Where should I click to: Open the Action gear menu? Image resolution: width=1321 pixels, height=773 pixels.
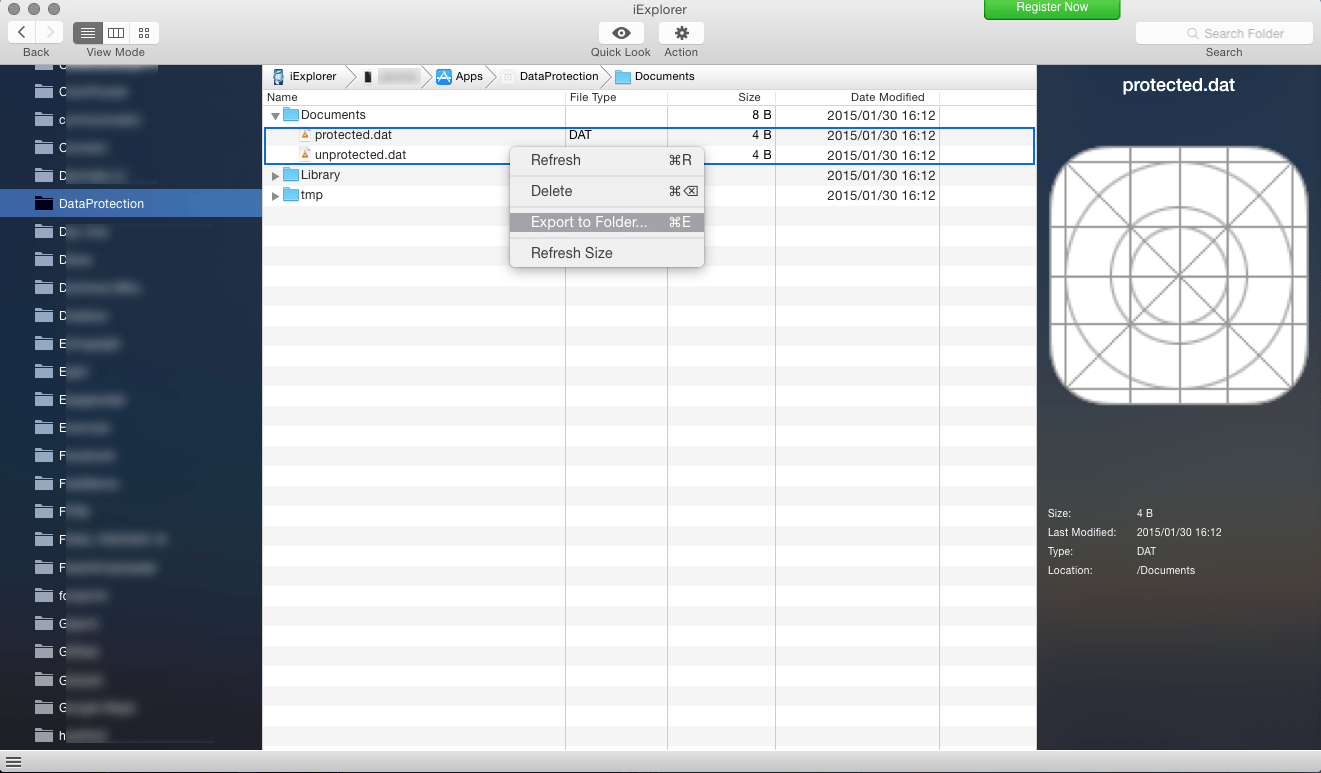click(681, 33)
